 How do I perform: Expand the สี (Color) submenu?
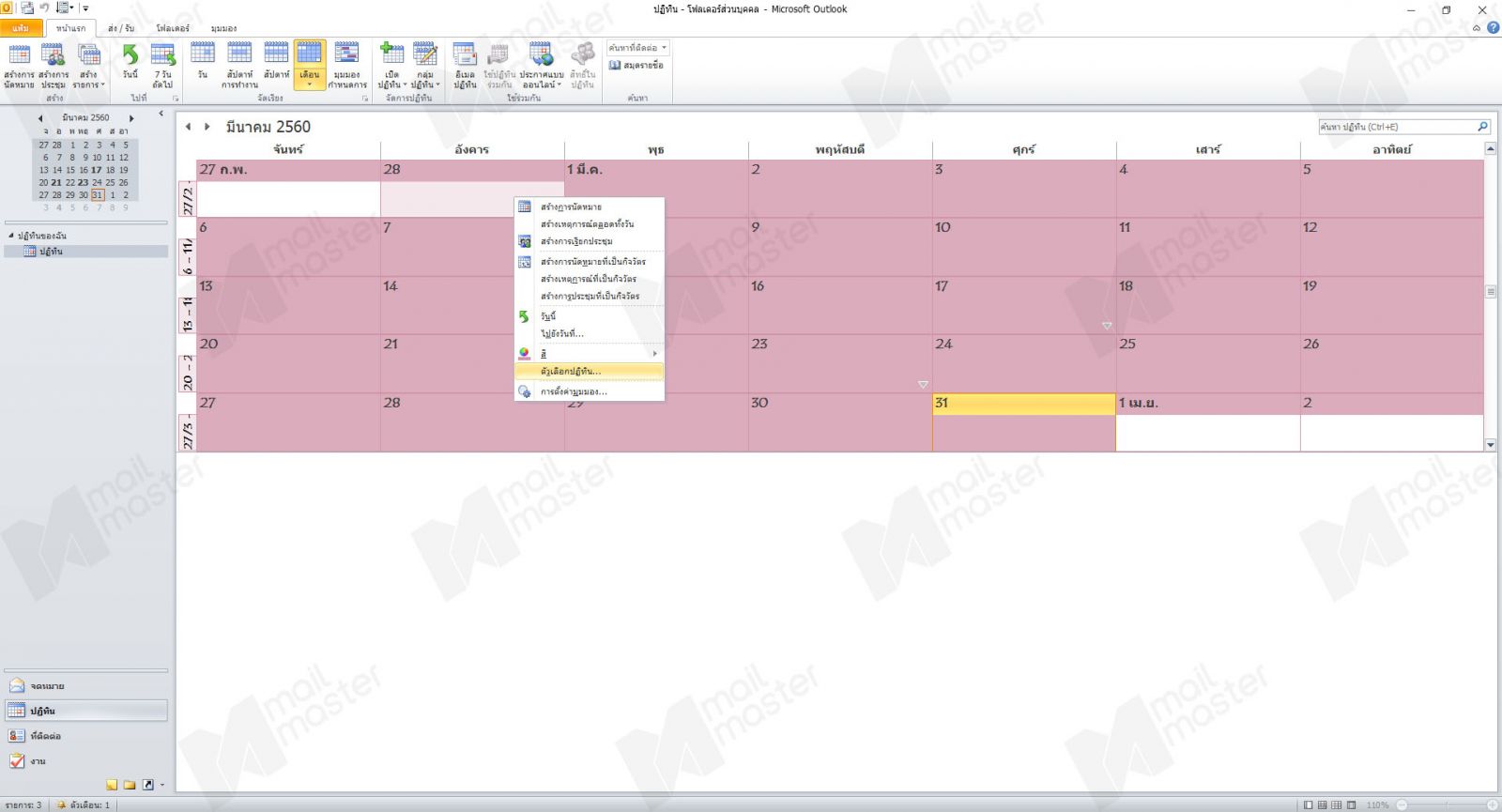click(x=590, y=353)
